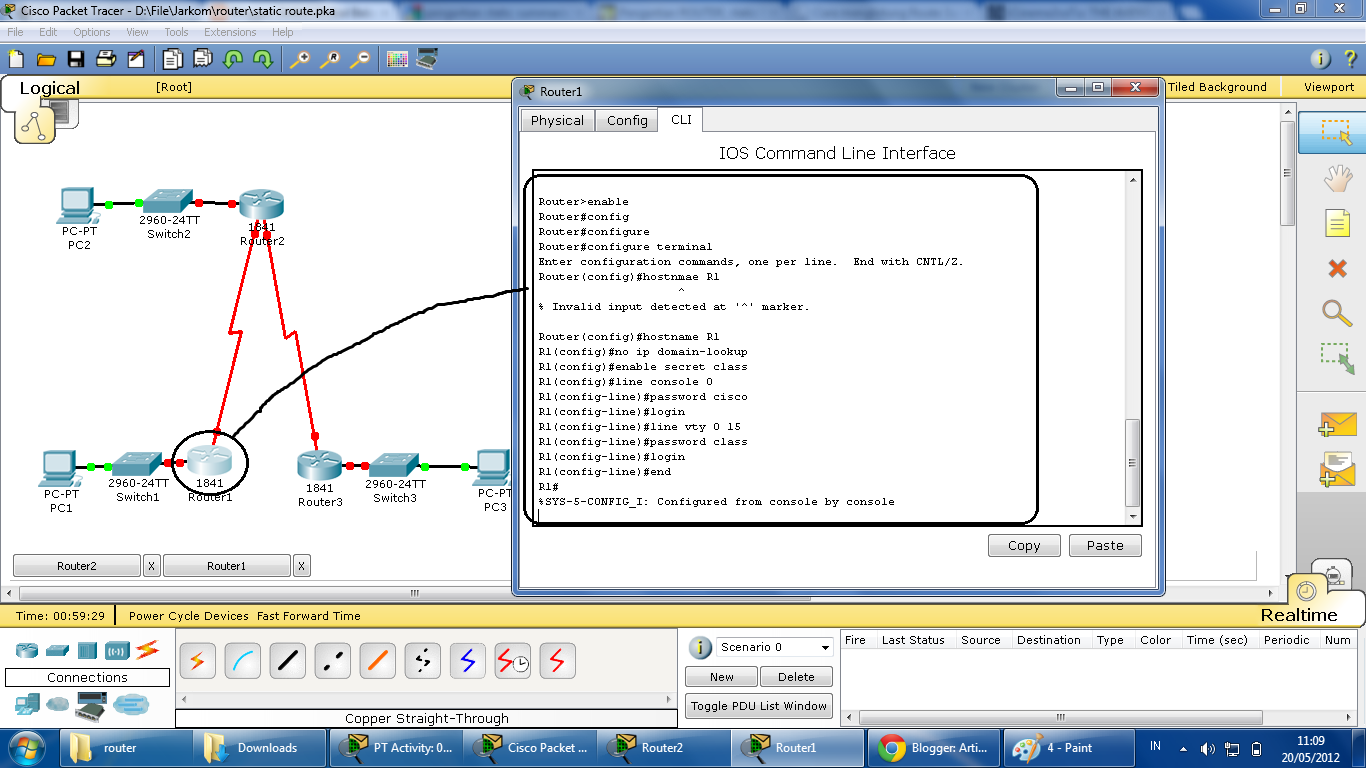Open the Paint app in the Windows taskbar
The width and height of the screenshot is (1366, 768).
click(x=1067, y=747)
